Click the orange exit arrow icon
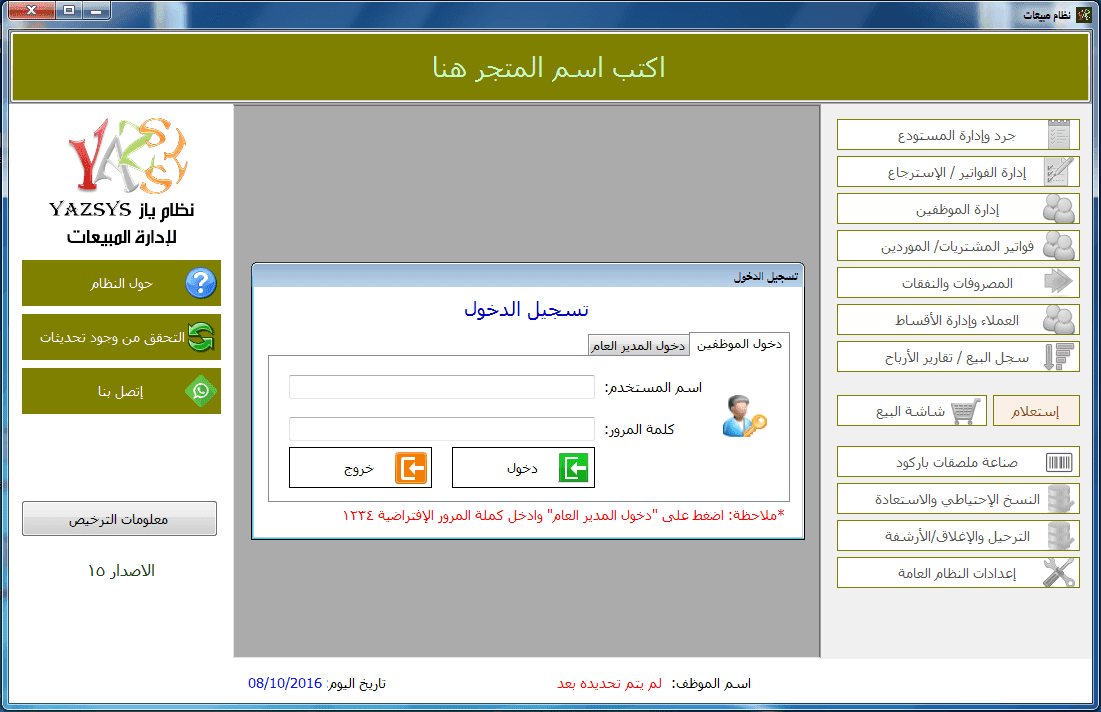 [411, 468]
